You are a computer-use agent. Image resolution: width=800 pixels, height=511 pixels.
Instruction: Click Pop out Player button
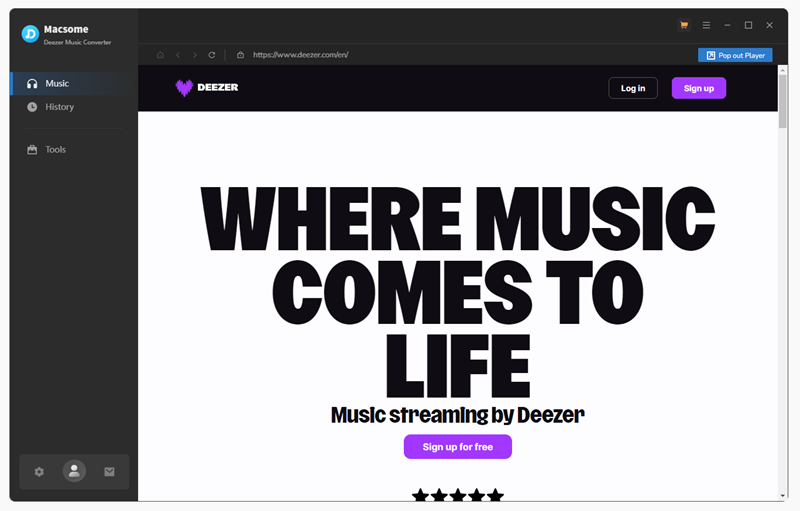tap(735, 55)
